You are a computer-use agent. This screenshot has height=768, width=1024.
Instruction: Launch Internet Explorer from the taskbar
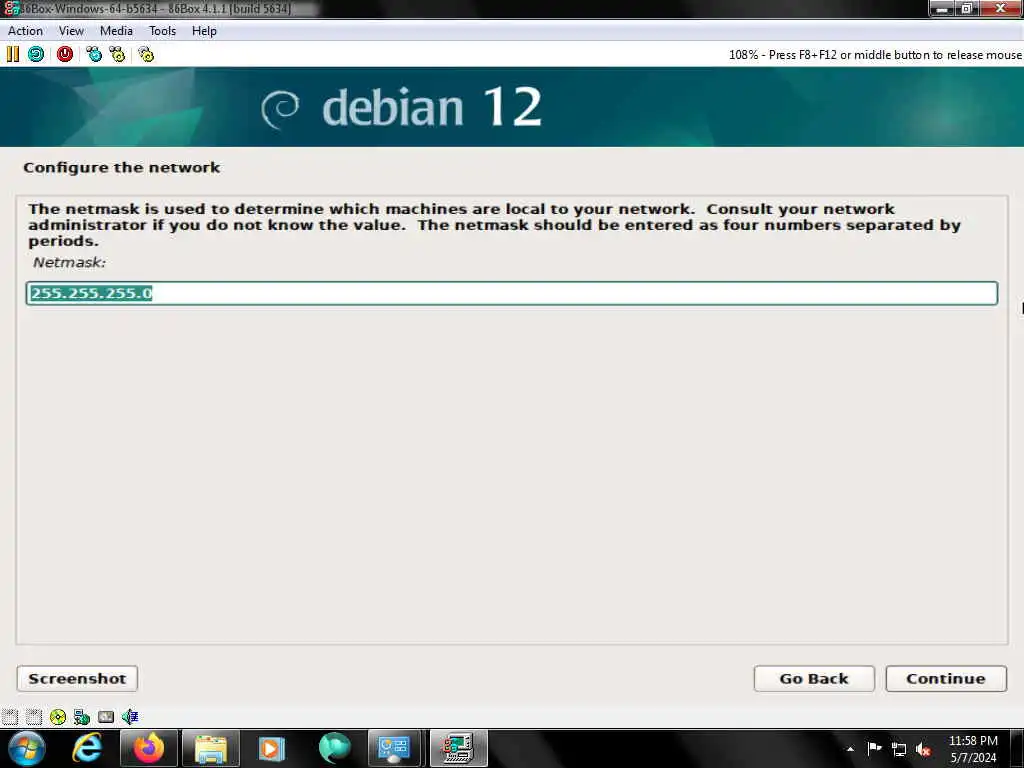[x=87, y=748]
